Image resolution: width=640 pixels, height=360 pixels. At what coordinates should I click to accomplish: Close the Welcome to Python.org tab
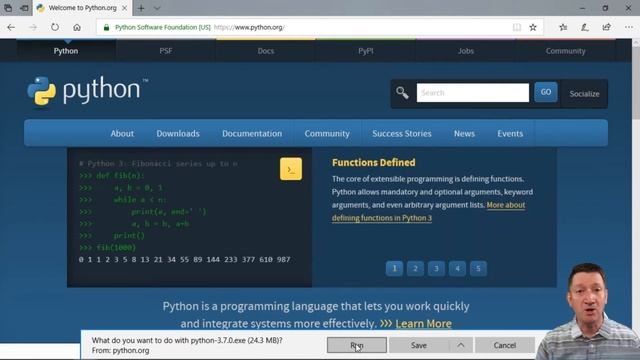(124, 8)
